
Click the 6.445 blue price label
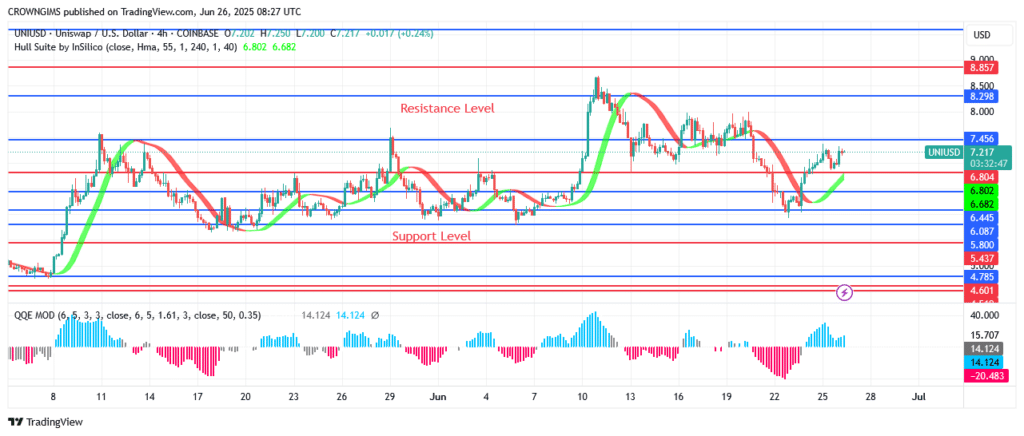(x=982, y=217)
